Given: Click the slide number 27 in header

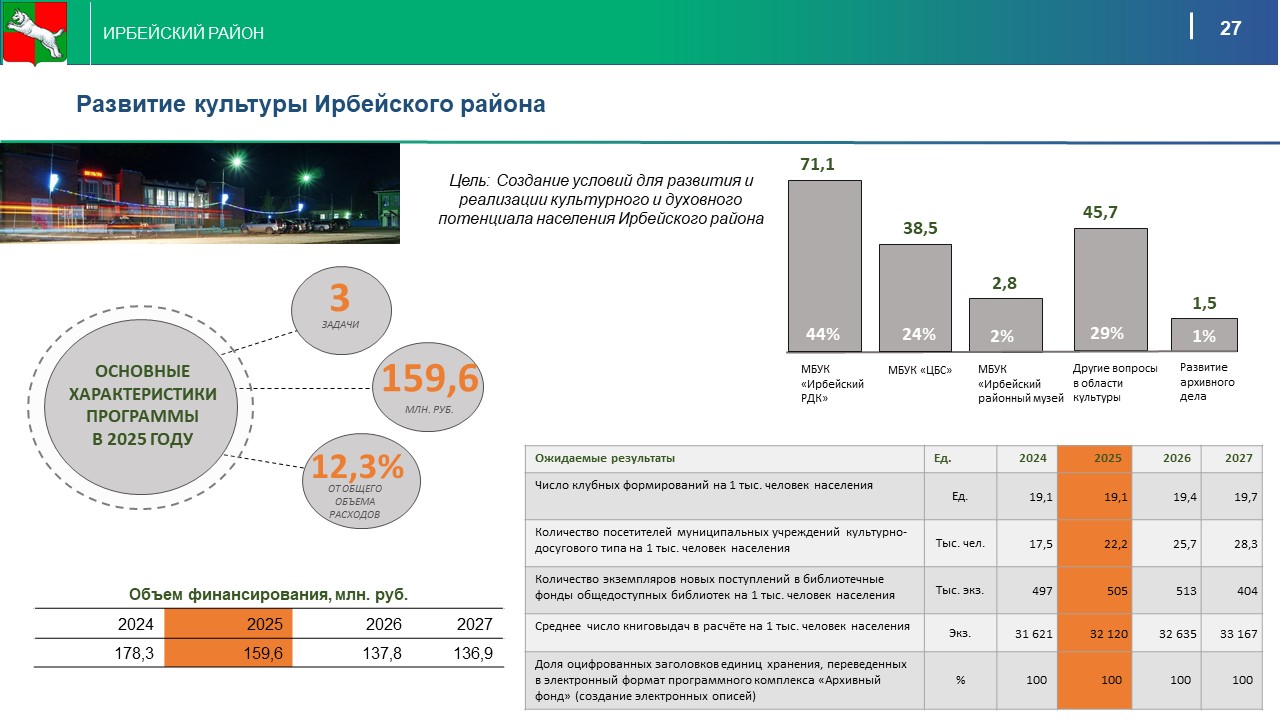Looking at the screenshot, I should click(x=1230, y=28).
